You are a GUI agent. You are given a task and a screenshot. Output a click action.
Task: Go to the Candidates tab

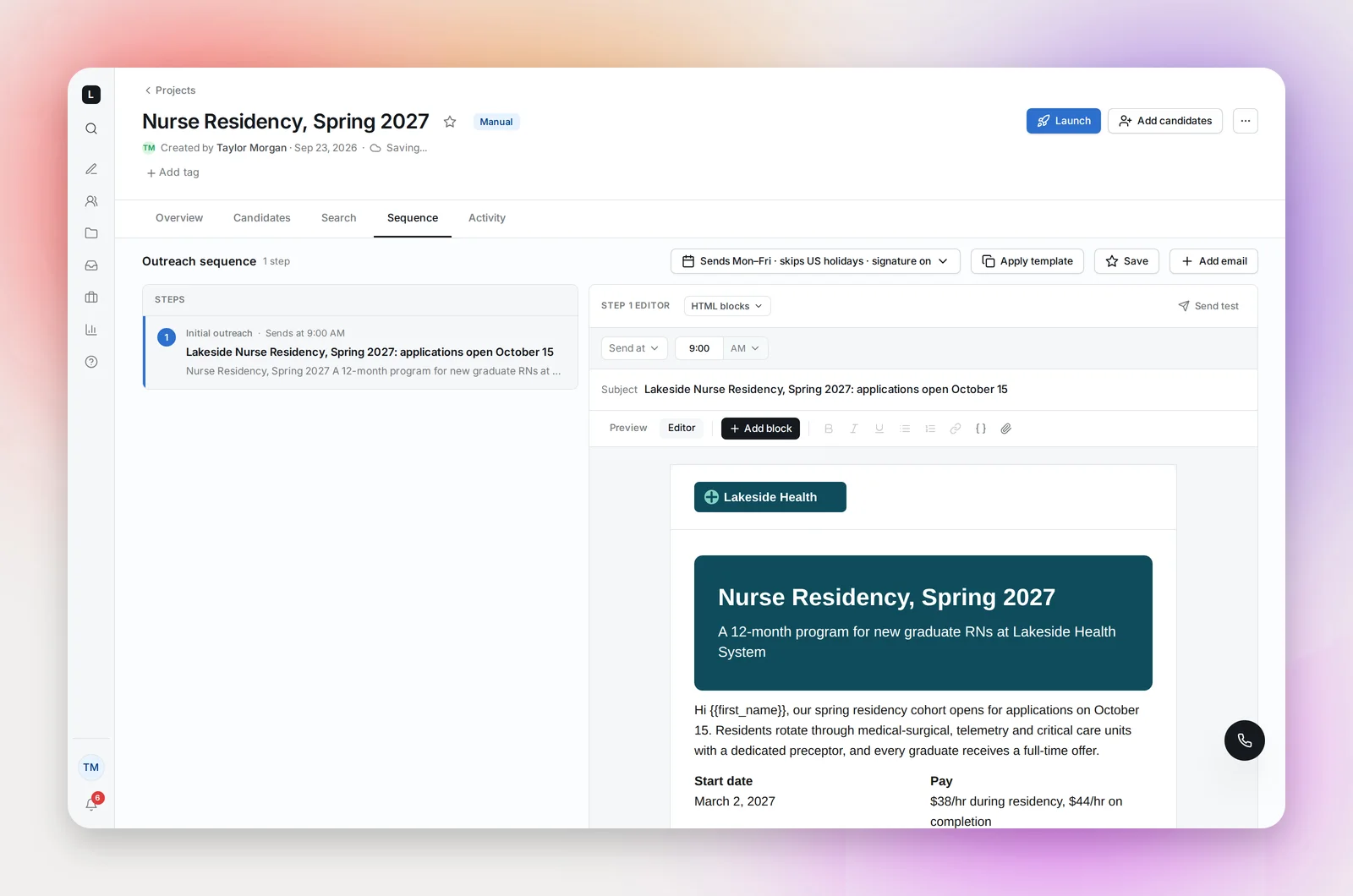point(262,218)
